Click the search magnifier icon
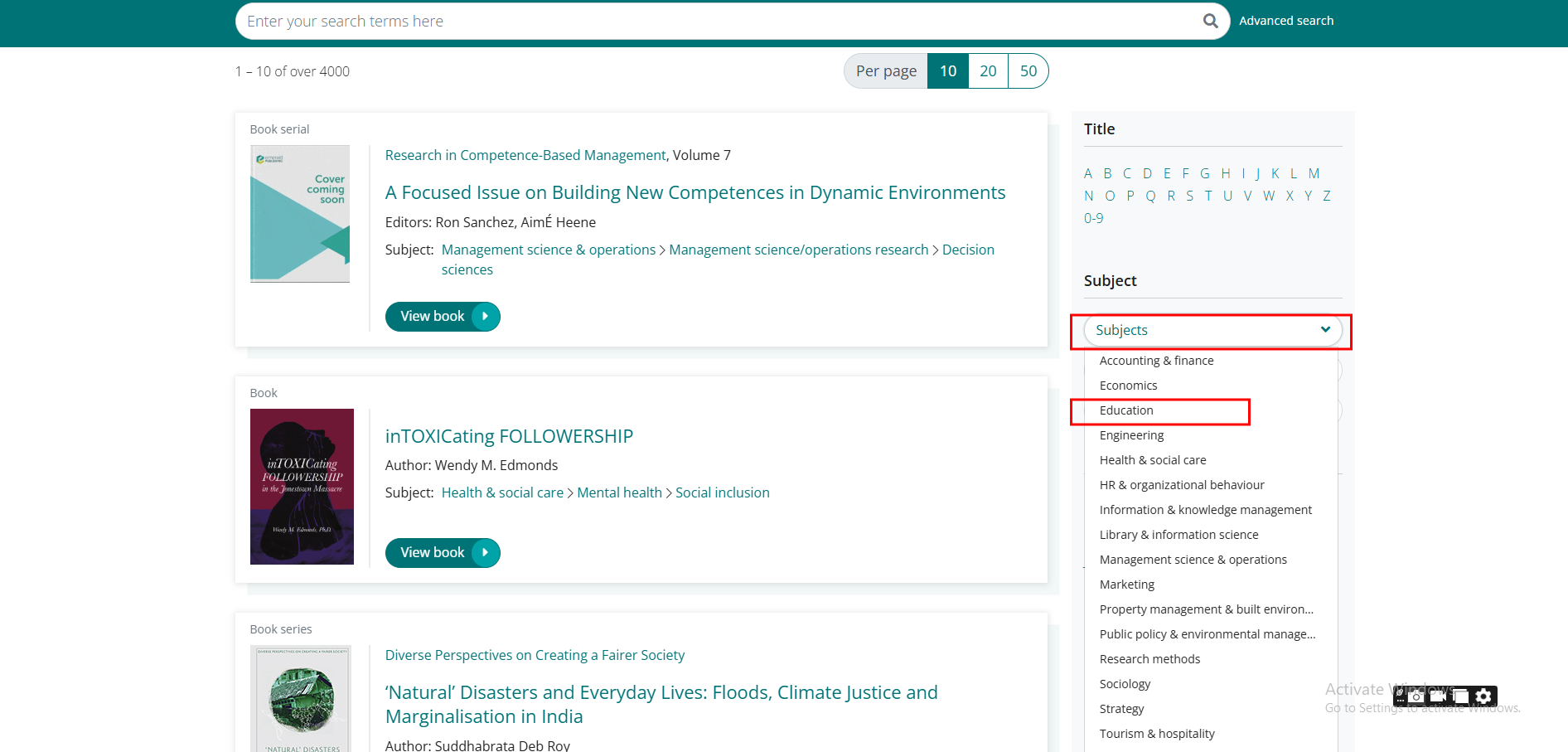This screenshot has height=752, width=1568. (x=1210, y=21)
